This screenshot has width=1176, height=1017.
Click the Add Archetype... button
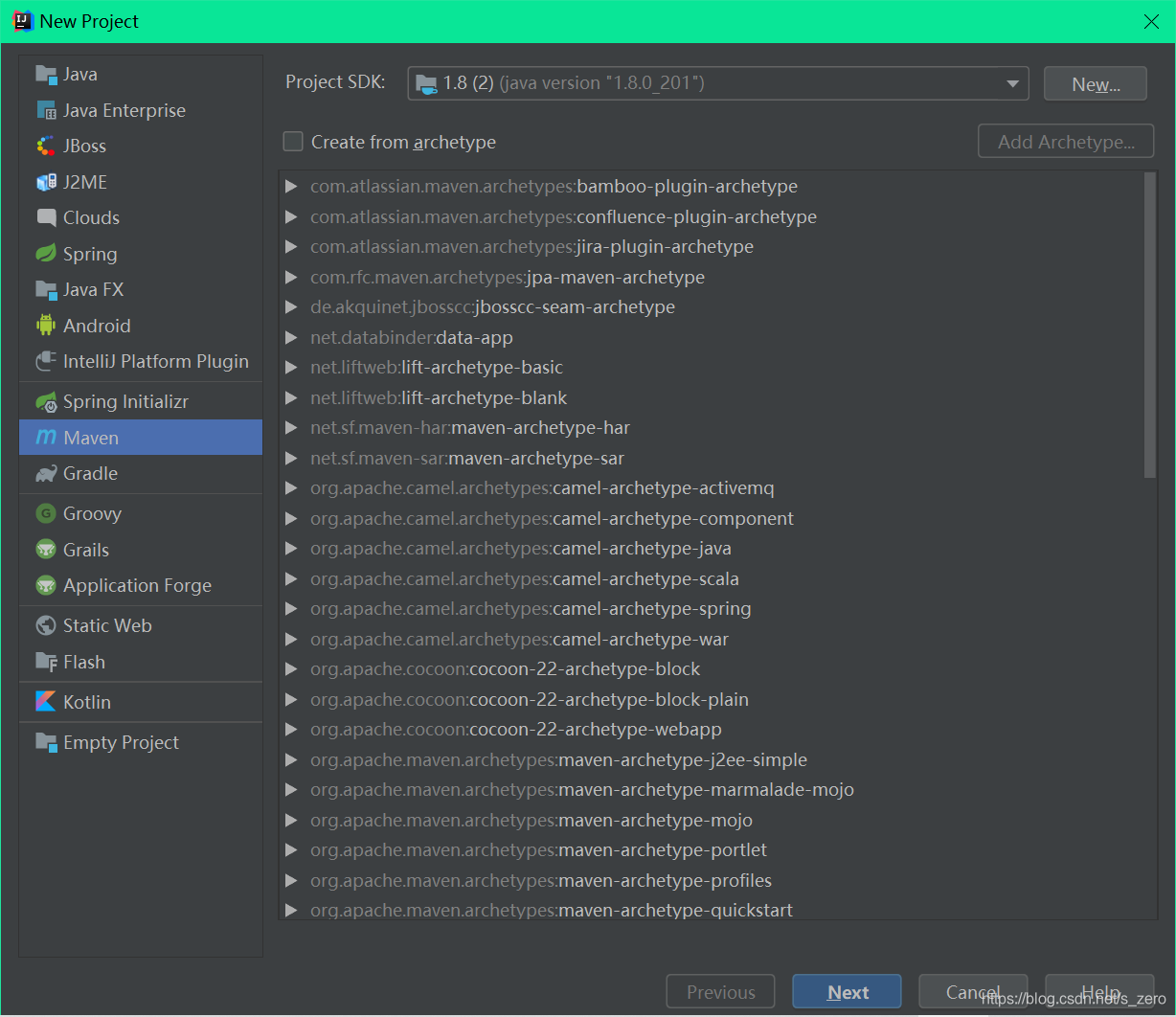coord(1066,142)
